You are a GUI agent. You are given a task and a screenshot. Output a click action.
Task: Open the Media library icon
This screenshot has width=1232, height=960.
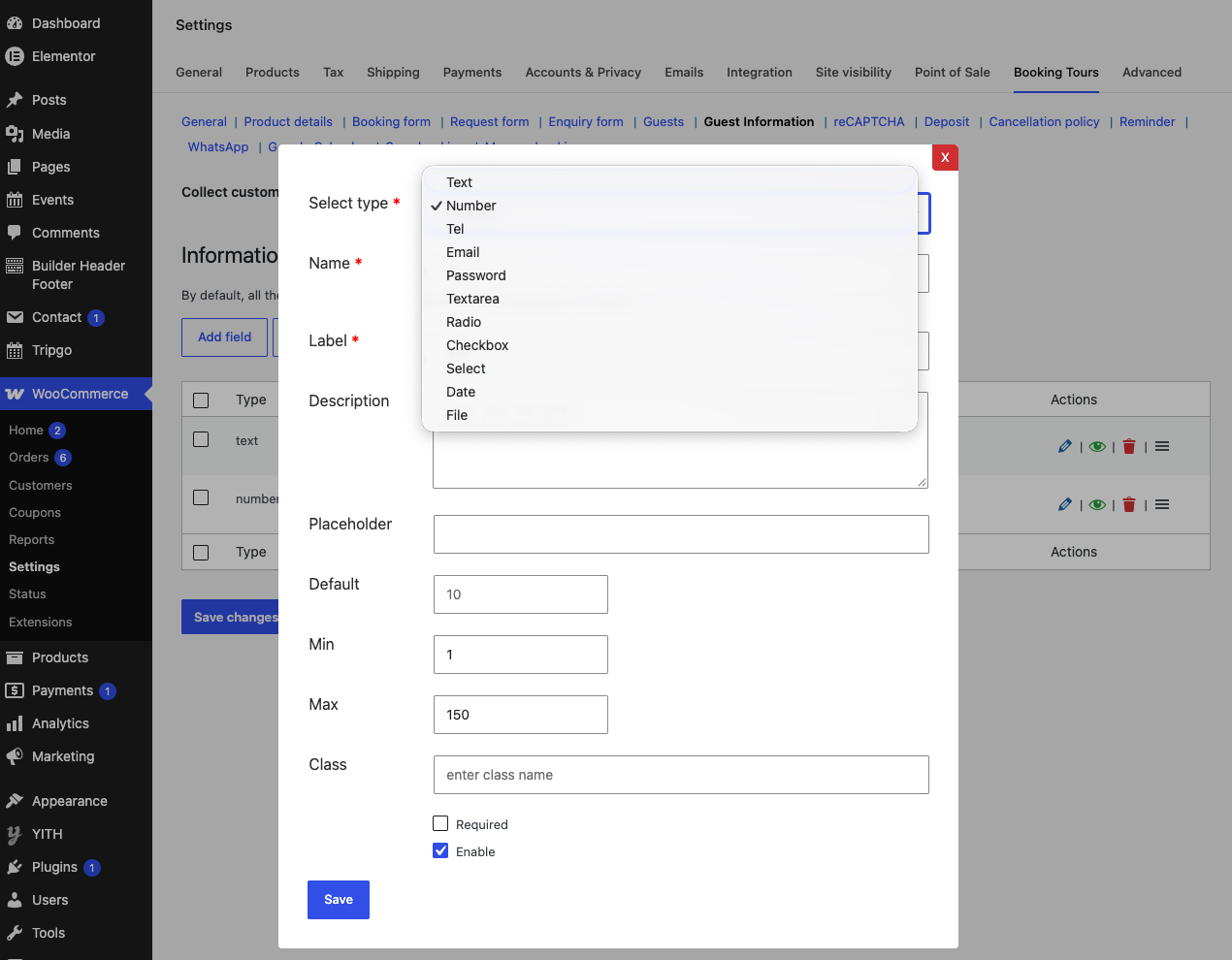click(15, 134)
